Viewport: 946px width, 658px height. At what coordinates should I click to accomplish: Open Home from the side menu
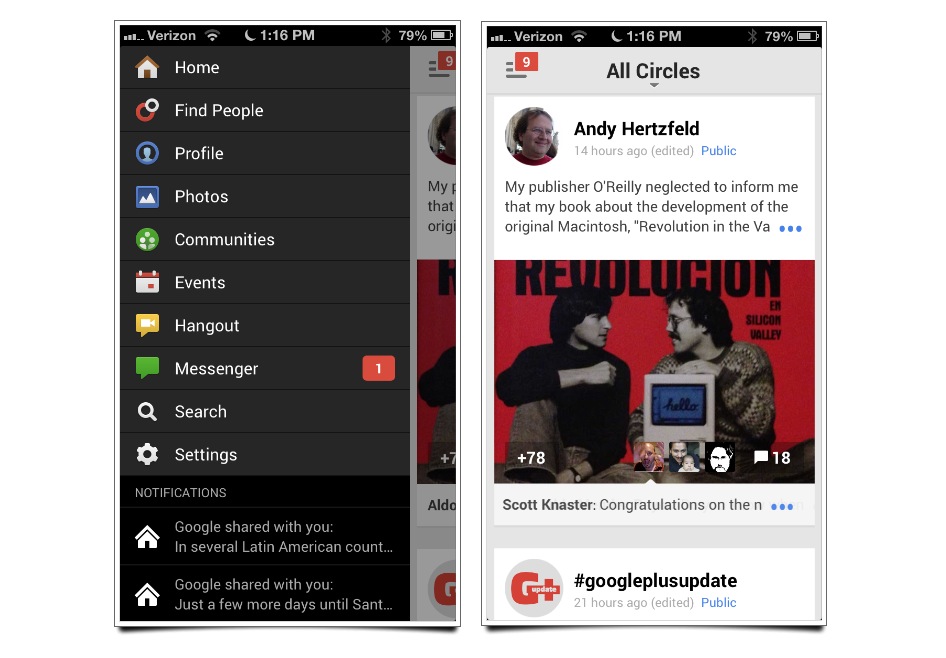(x=265, y=68)
